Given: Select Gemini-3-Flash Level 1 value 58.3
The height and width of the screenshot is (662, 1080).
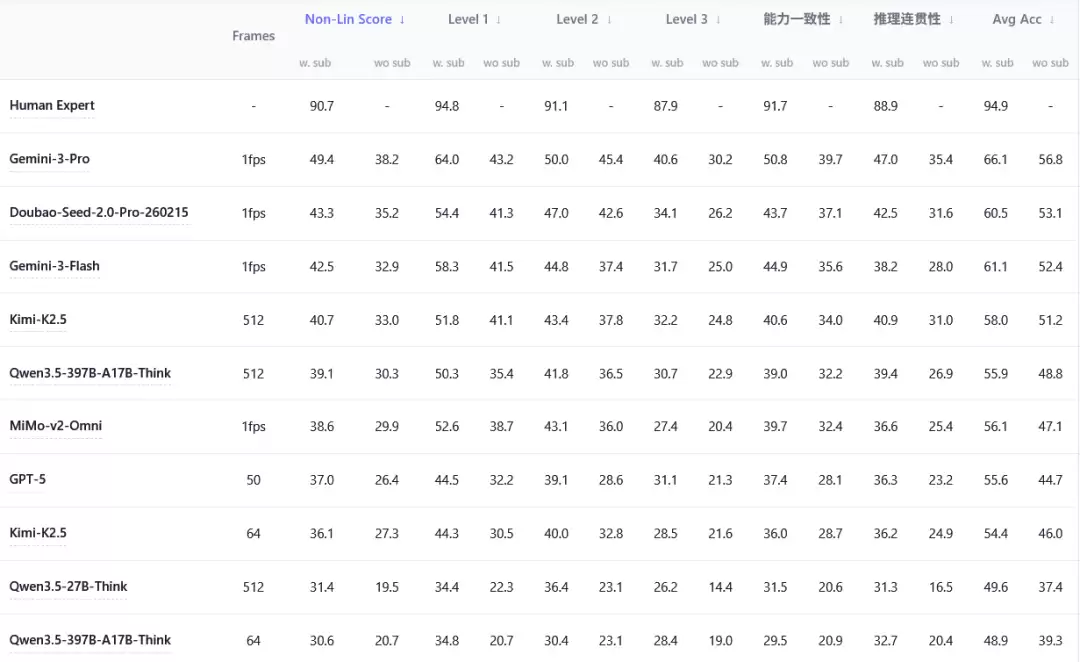Looking at the screenshot, I should tap(447, 267).
